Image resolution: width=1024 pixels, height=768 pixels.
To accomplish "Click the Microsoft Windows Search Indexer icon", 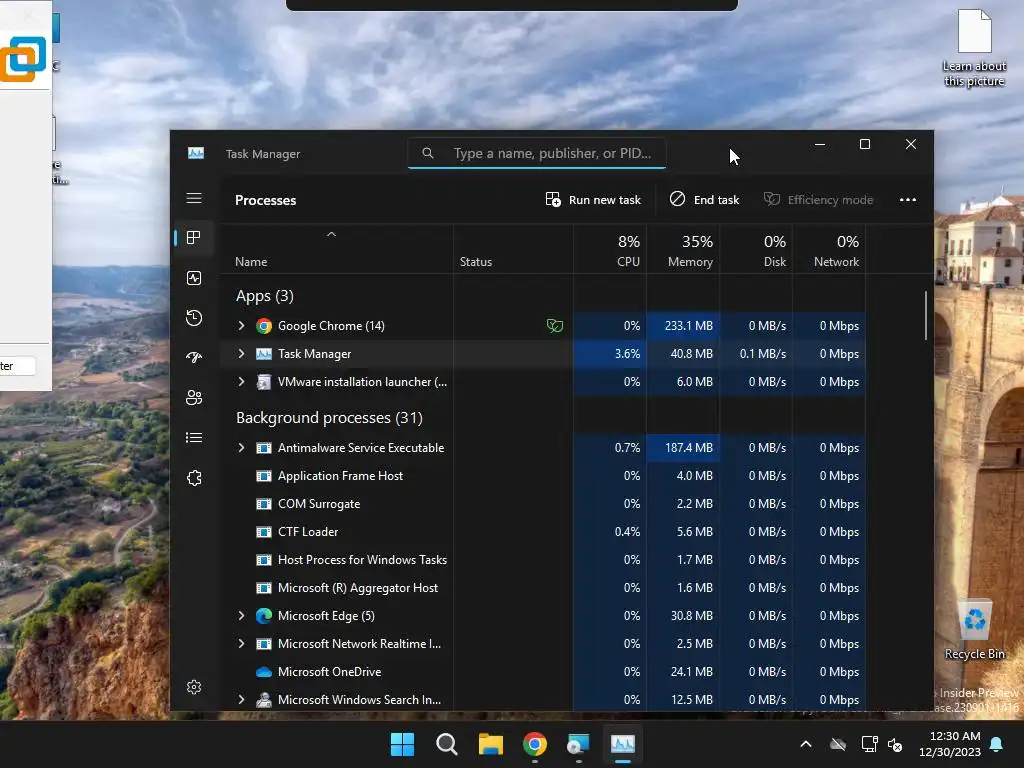I will (x=264, y=700).
